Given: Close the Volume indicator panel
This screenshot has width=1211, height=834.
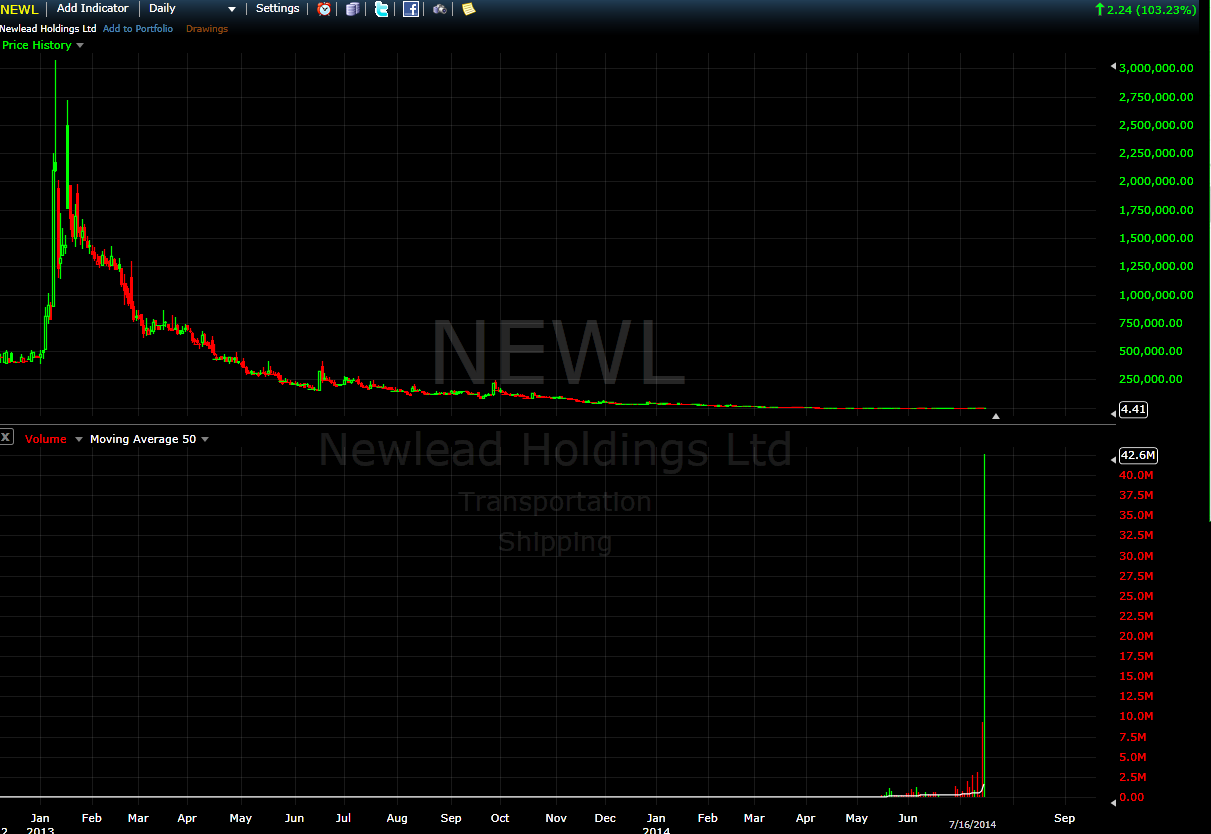Looking at the screenshot, I should pos(6,437).
